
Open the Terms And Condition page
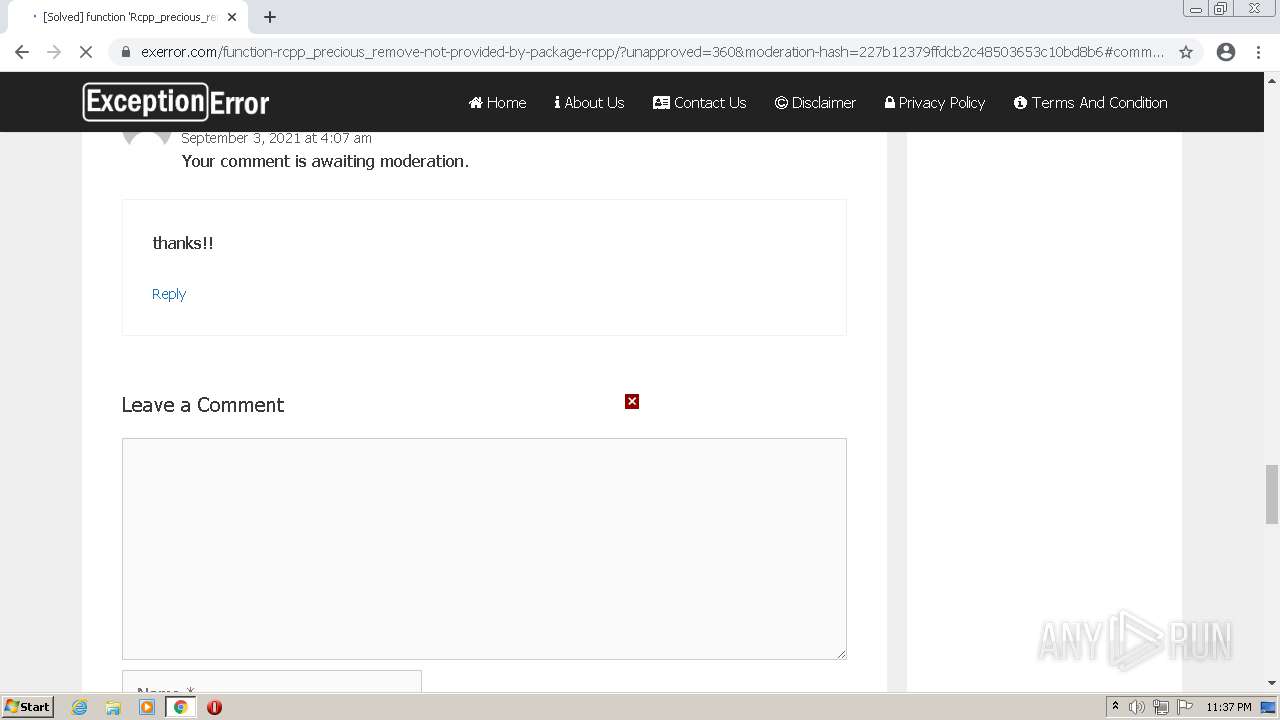click(x=1090, y=102)
